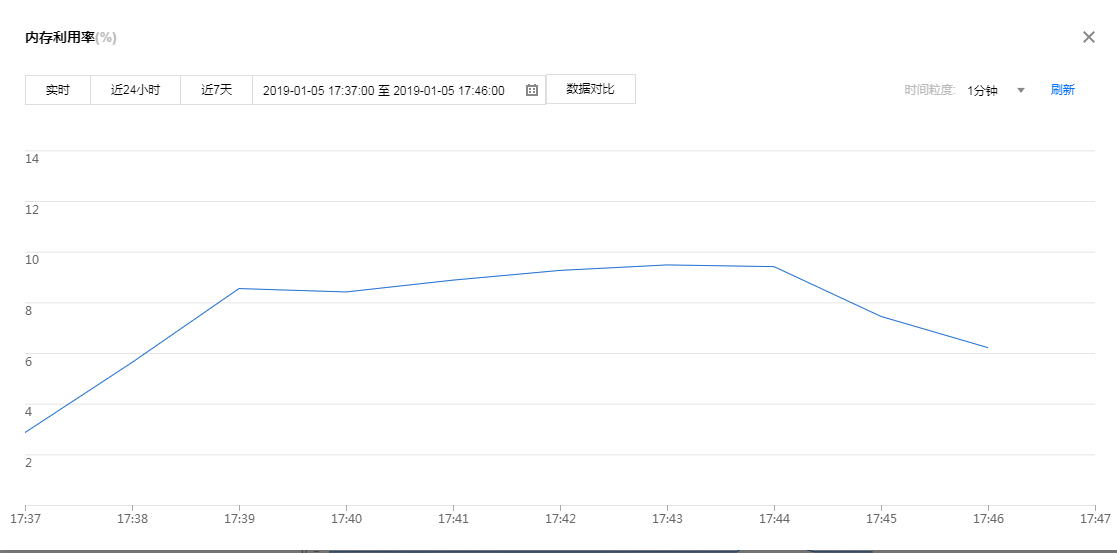Open the 数据对比 comparison button
This screenshot has width=1117, height=553.
(590, 89)
